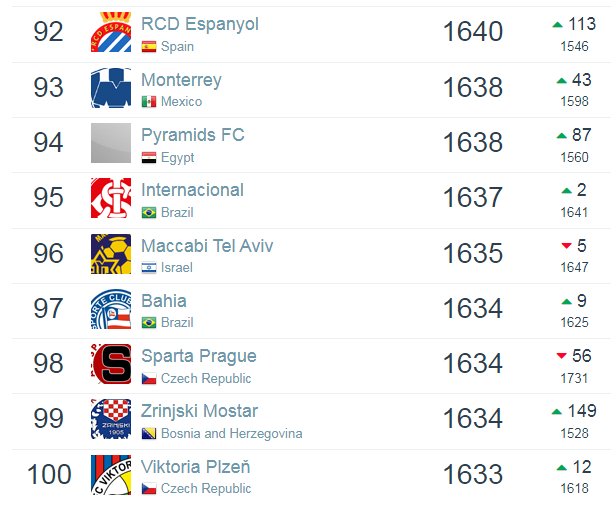Viewport: 611px width, 510px height.
Task: Click the Internacional club crest
Action: (110, 198)
